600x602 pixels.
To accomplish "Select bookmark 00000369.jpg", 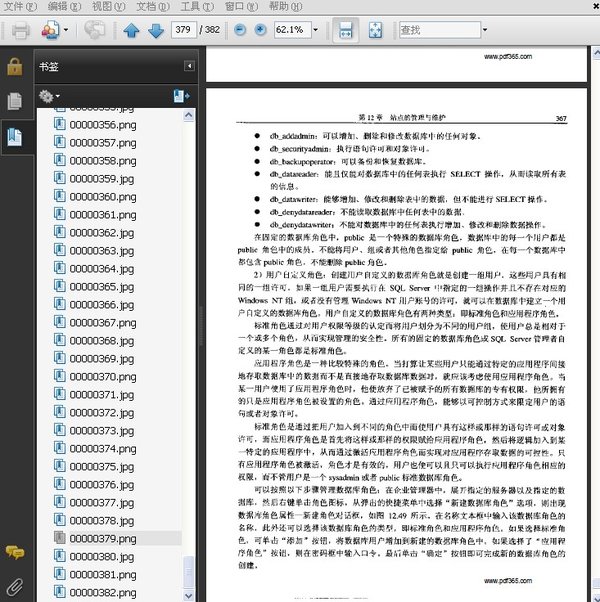I will pos(102,359).
